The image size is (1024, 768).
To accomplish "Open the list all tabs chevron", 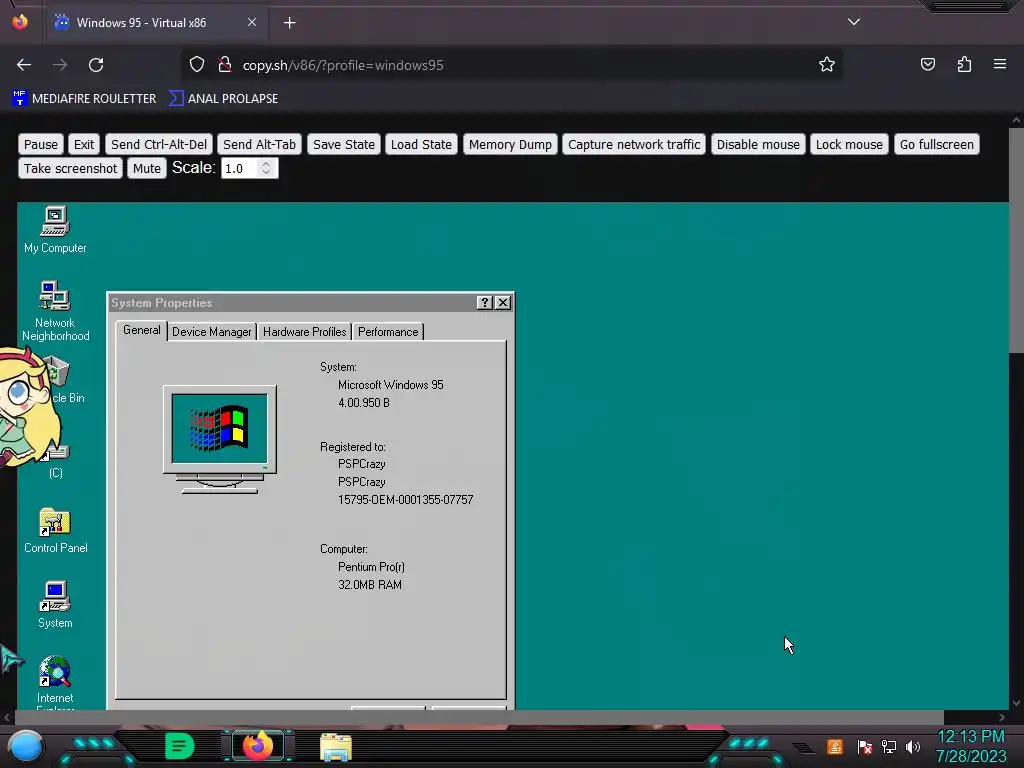I will point(854,22).
